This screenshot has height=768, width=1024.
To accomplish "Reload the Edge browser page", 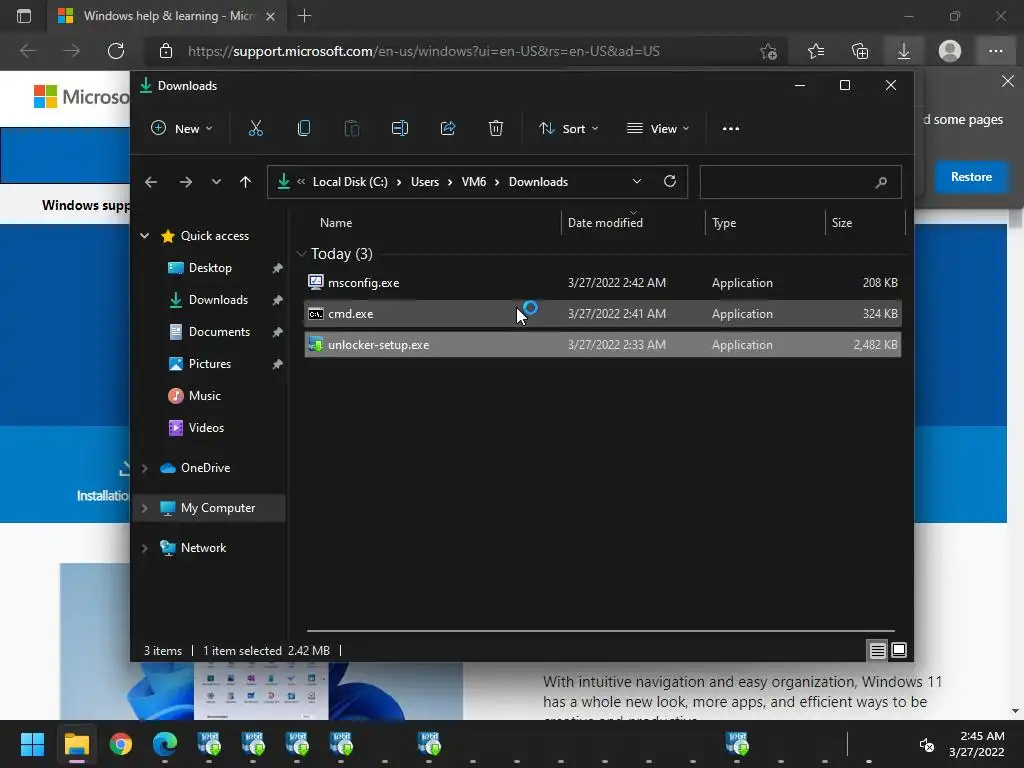I will click(x=116, y=51).
